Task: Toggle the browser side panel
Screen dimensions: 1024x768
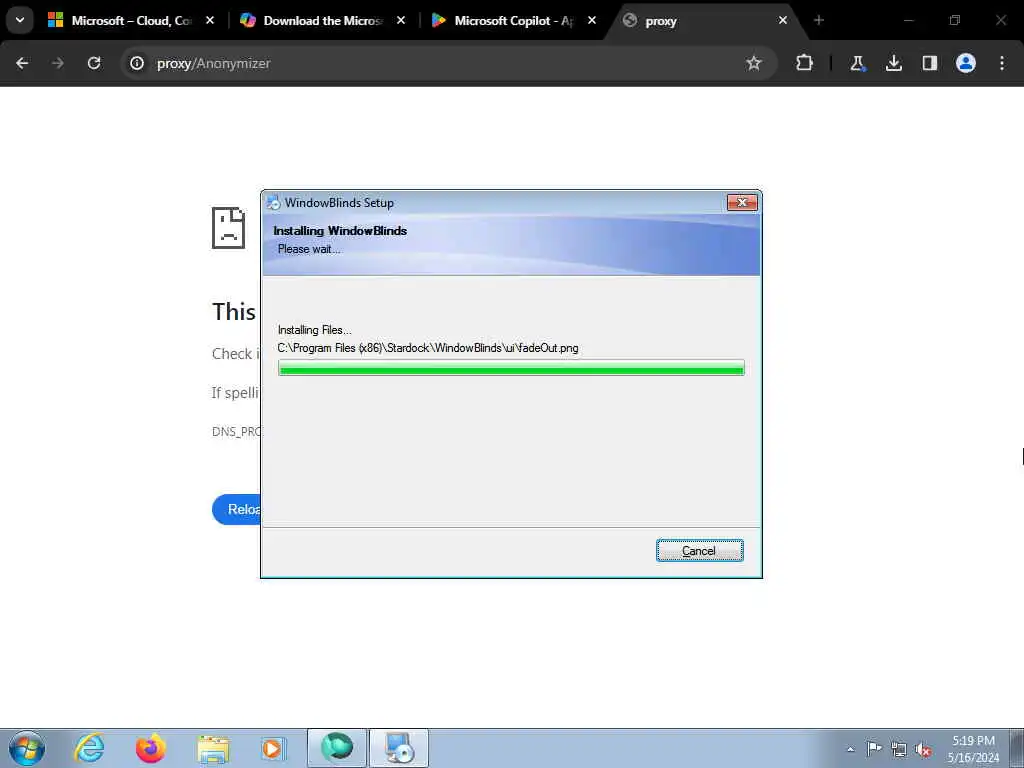Action: (929, 63)
